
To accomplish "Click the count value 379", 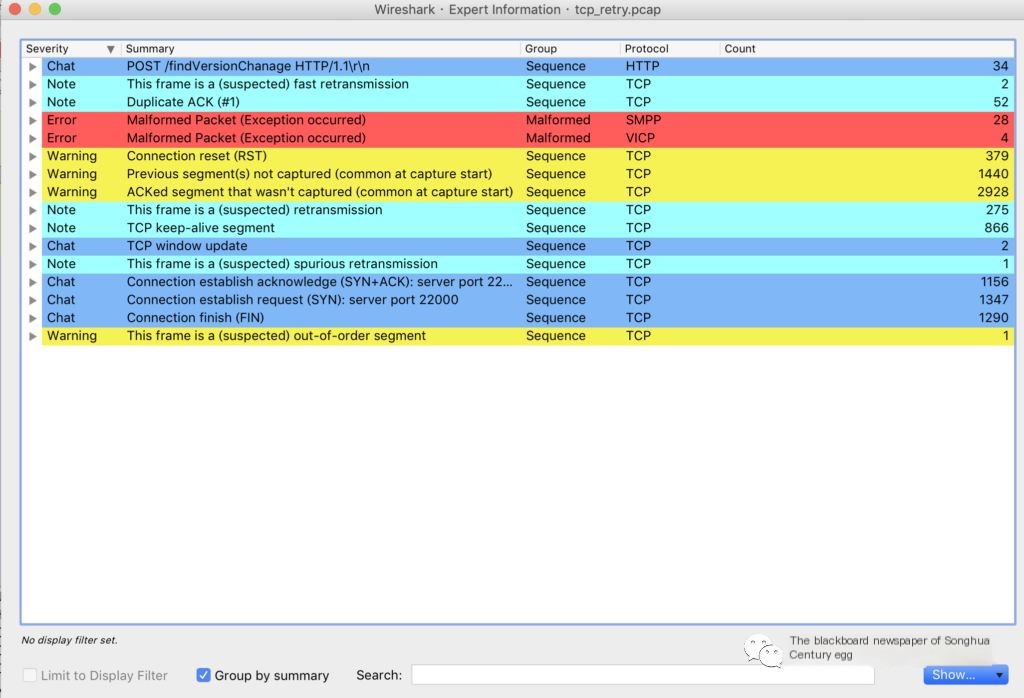I will click(997, 156).
